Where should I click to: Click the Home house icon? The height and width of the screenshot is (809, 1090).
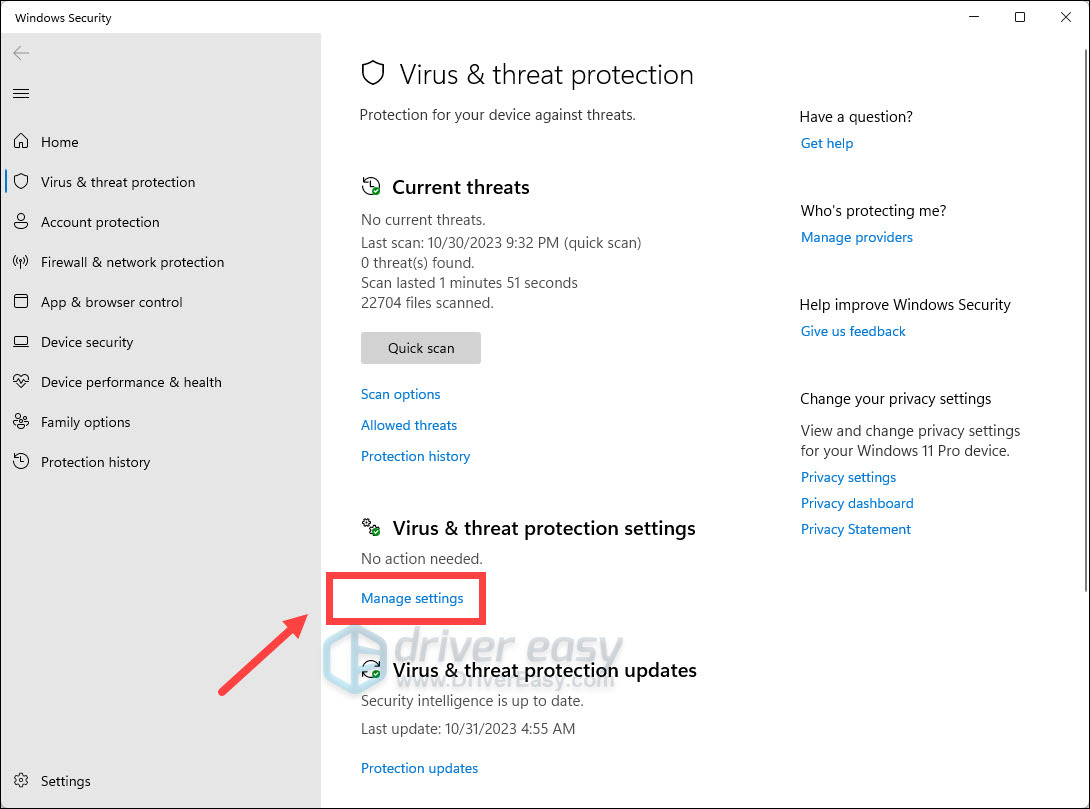[x=21, y=142]
